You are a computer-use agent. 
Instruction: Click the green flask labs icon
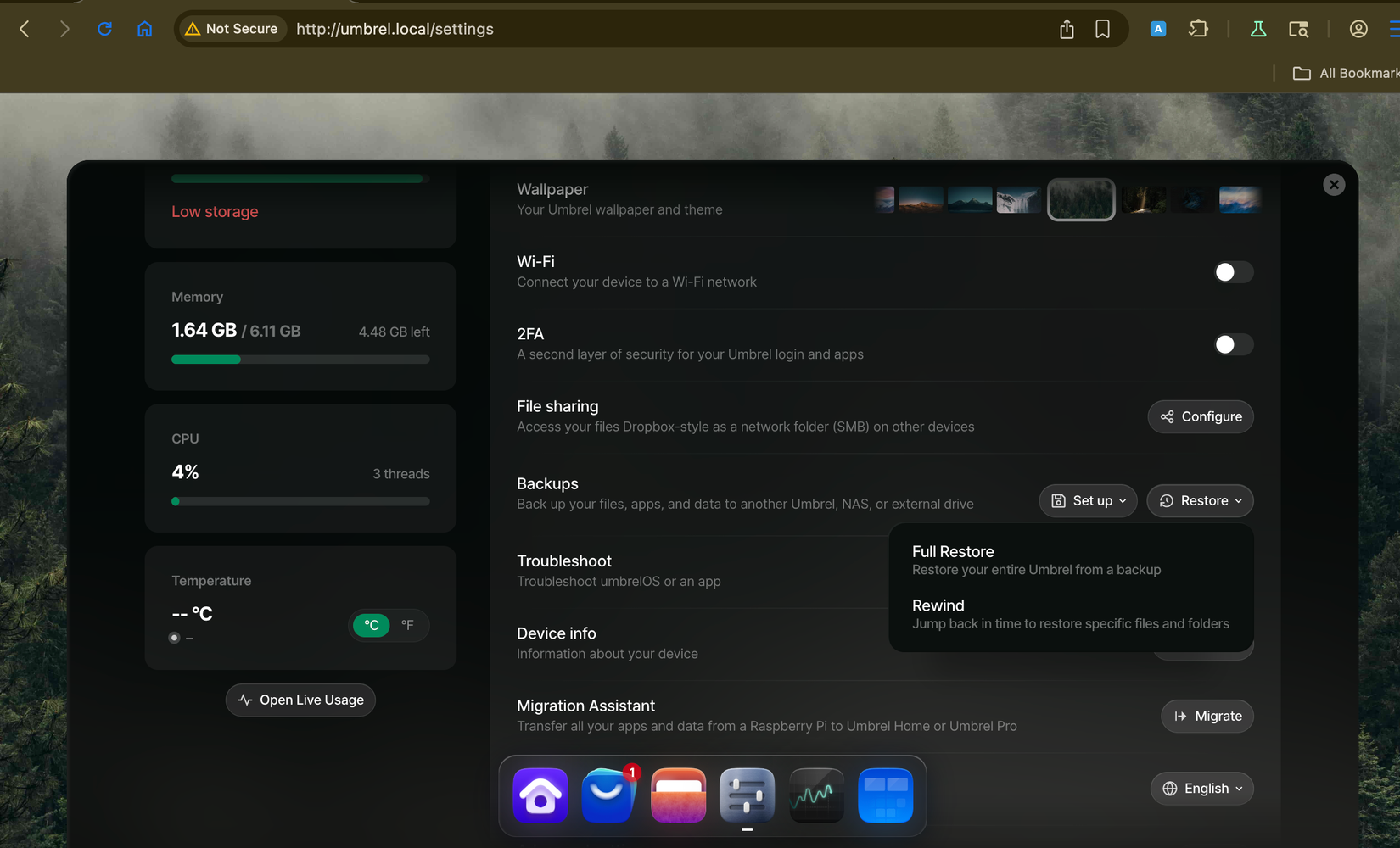coord(1258,29)
